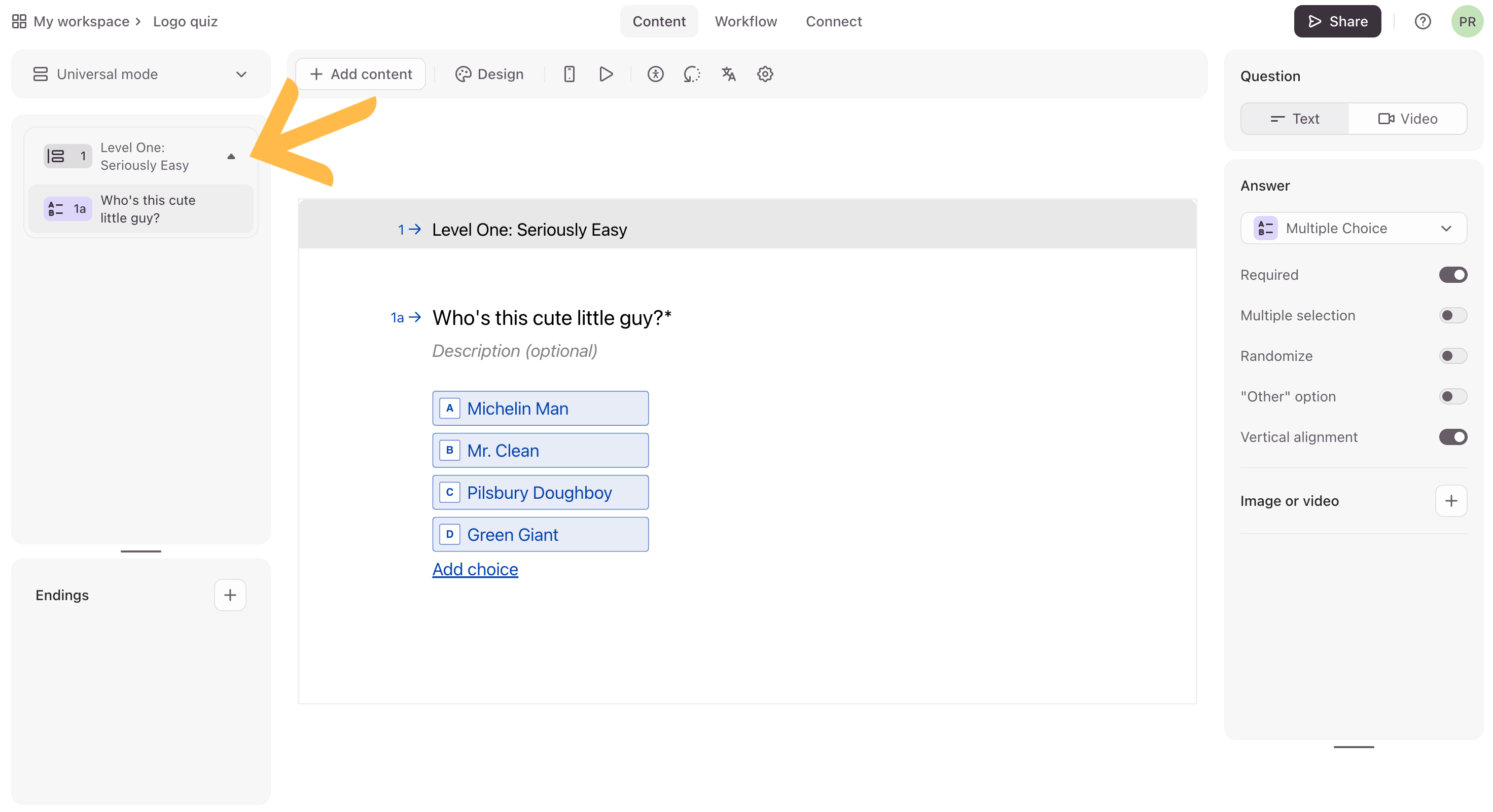The height and width of the screenshot is (812, 1493).
Task: Click the Add choice link
Action: point(475,569)
